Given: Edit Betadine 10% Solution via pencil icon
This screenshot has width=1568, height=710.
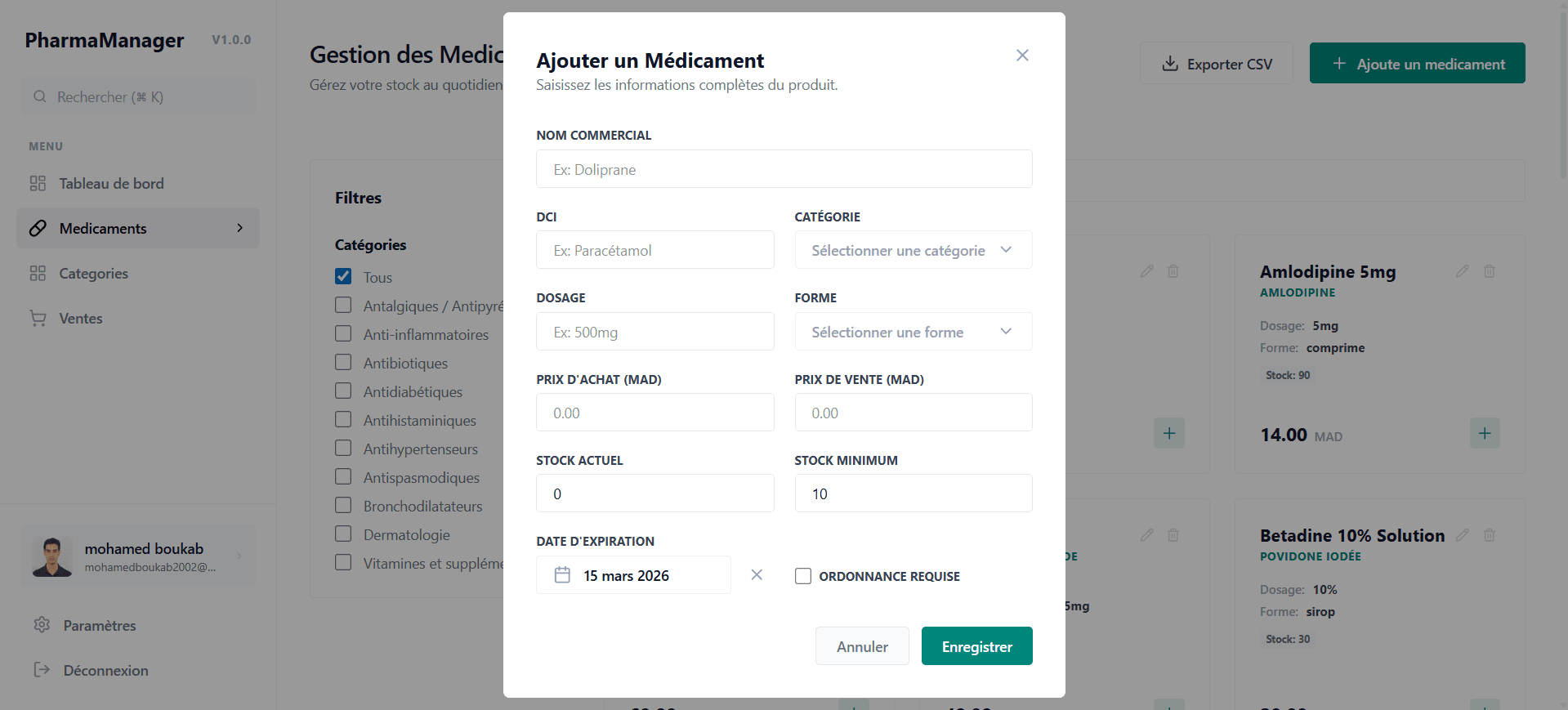Looking at the screenshot, I should pyautogui.click(x=1463, y=535).
